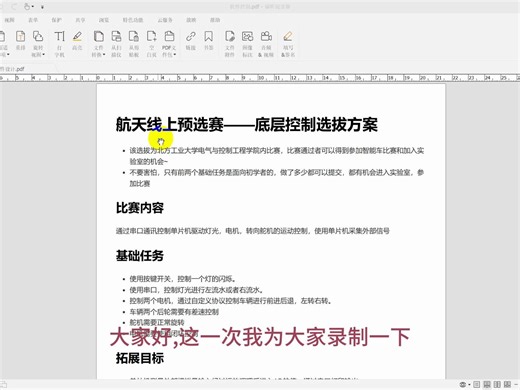Open the 帮助 ribbon tab
520x390 pixels.
215,20
